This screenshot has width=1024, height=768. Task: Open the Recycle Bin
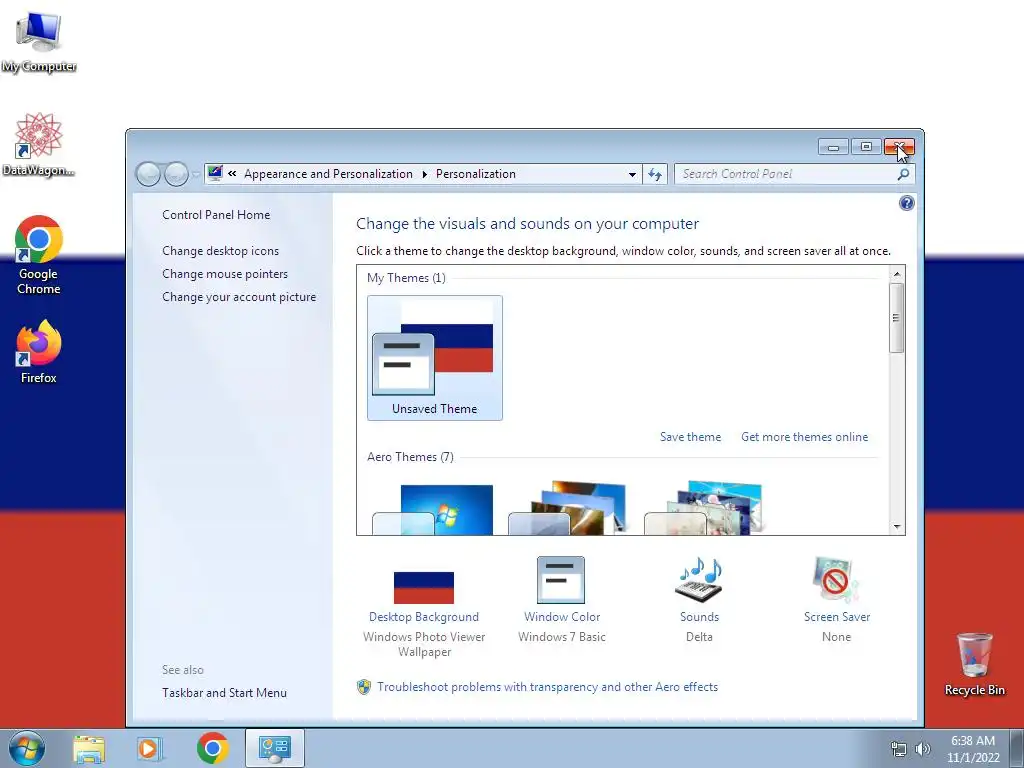coord(974,664)
